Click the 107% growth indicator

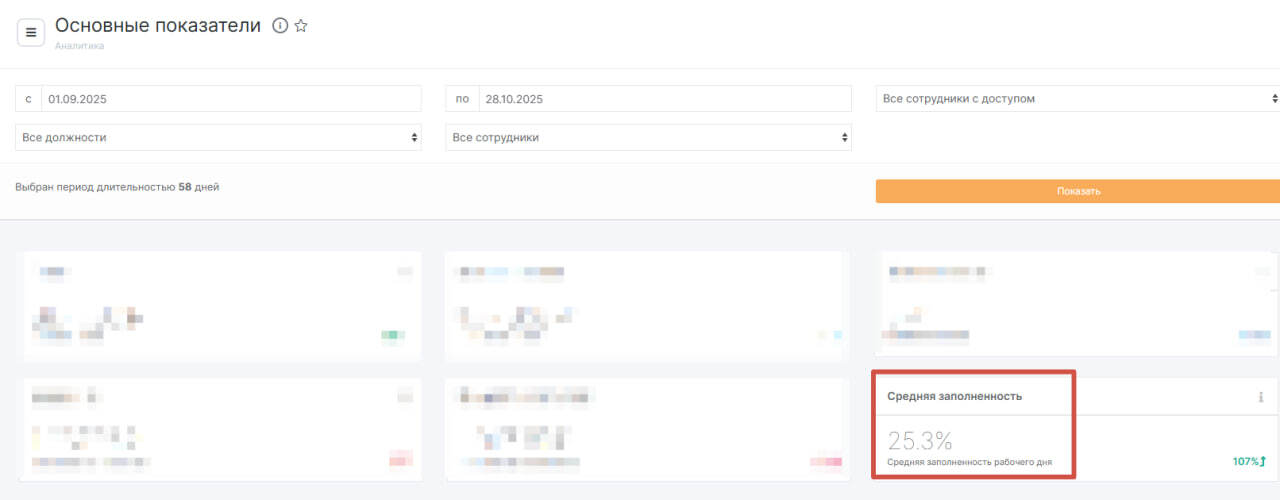click(1250, 462)
